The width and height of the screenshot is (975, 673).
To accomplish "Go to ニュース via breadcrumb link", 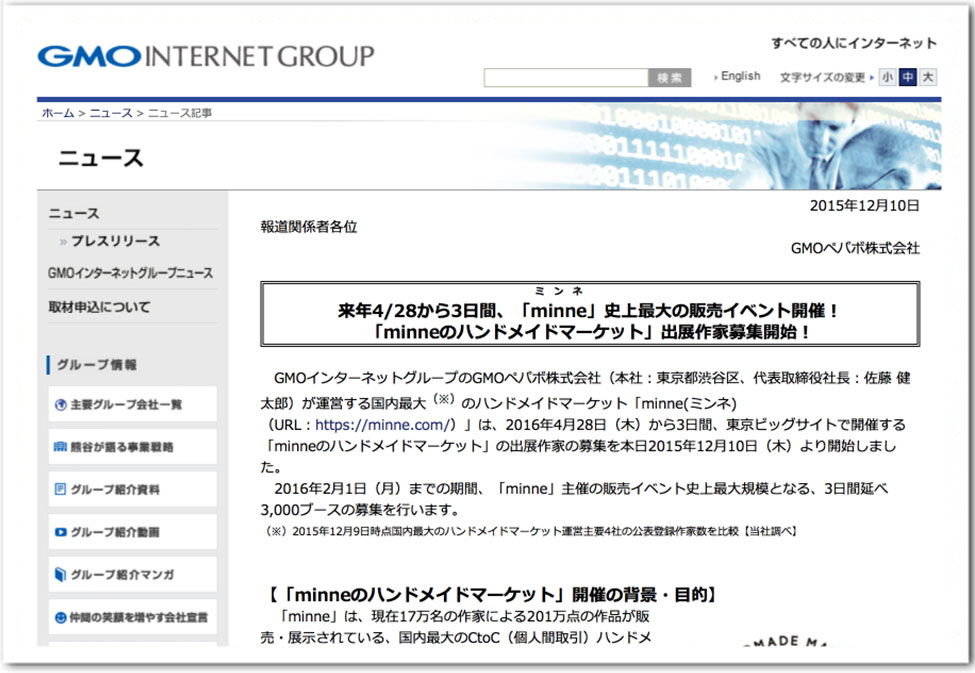I will 111,113.
